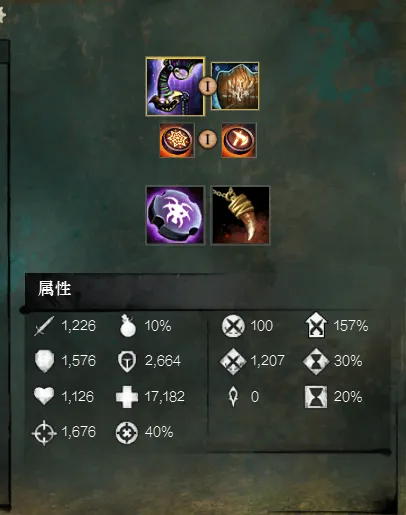Select the purple spider amulet icon
406x515 pixels.
click(175, 215)
